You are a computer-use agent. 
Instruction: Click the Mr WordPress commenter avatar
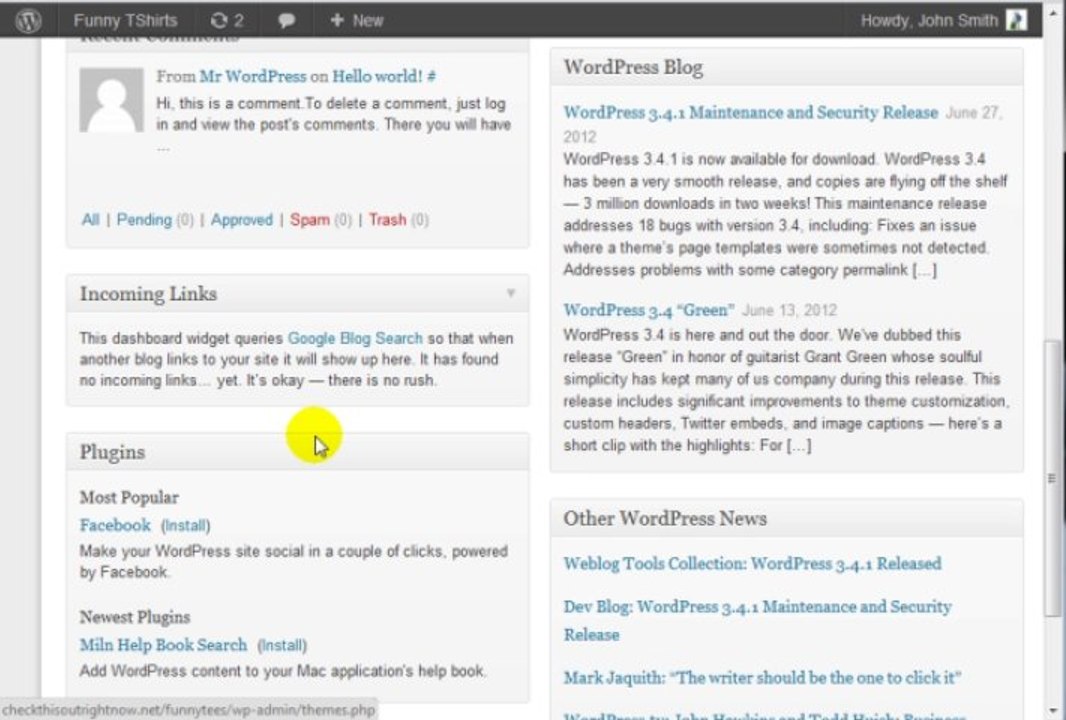tap(111, 99)
